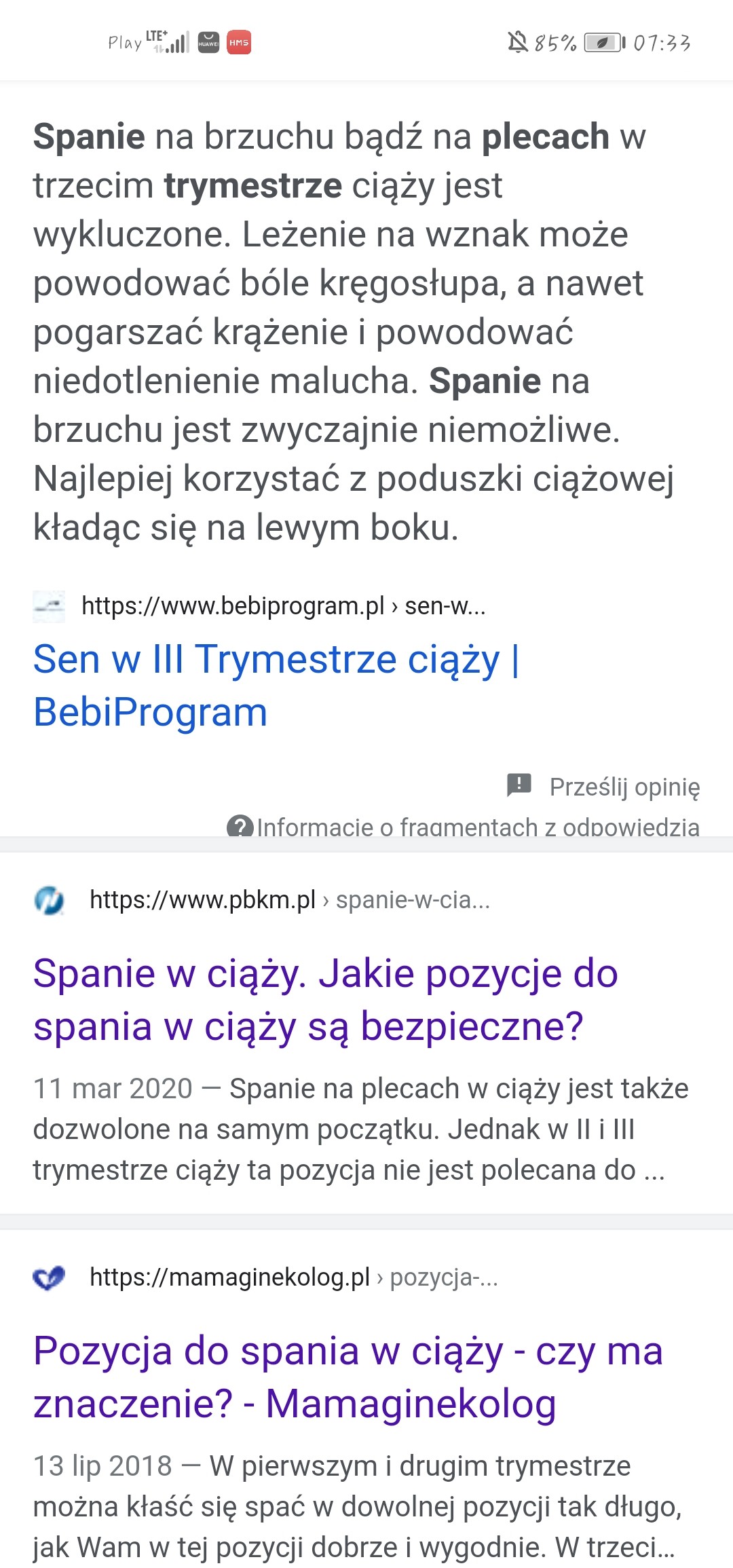Open Spanie w ciąży pbkm result
This screenshot has width=733, height=1568.
[326, 999]
